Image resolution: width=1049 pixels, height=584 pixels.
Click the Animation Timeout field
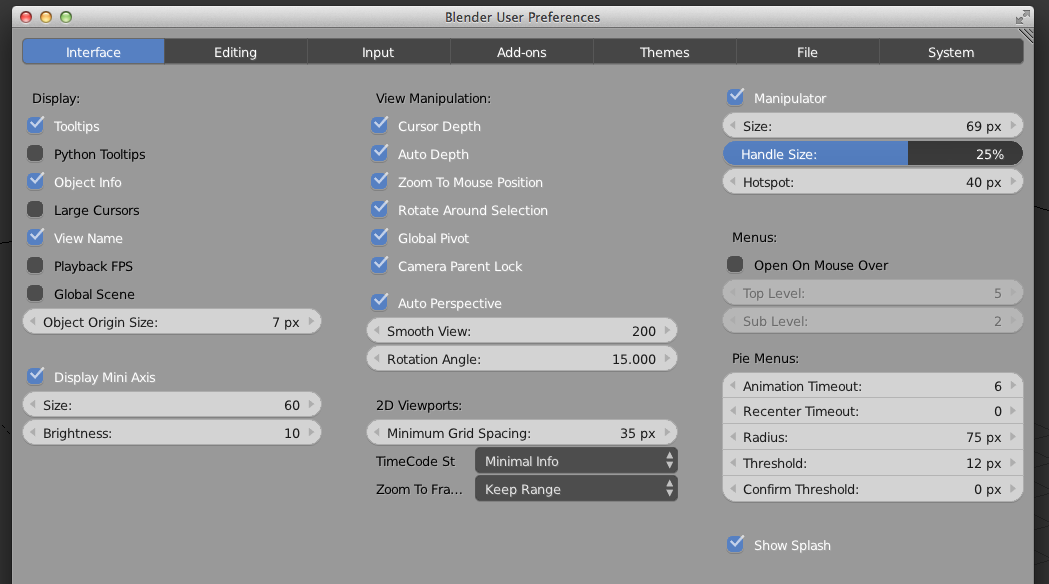click(x=872, y=385)
